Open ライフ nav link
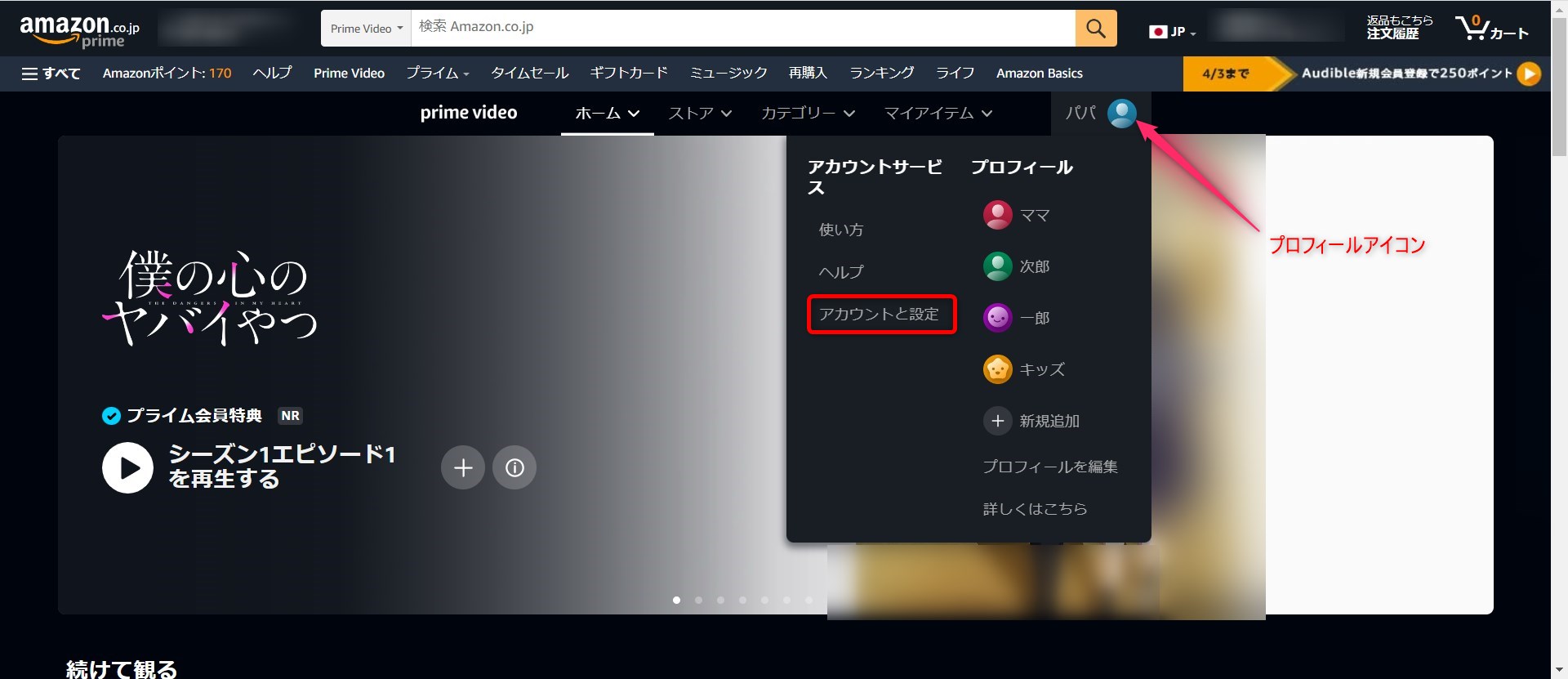 (955, 74)
